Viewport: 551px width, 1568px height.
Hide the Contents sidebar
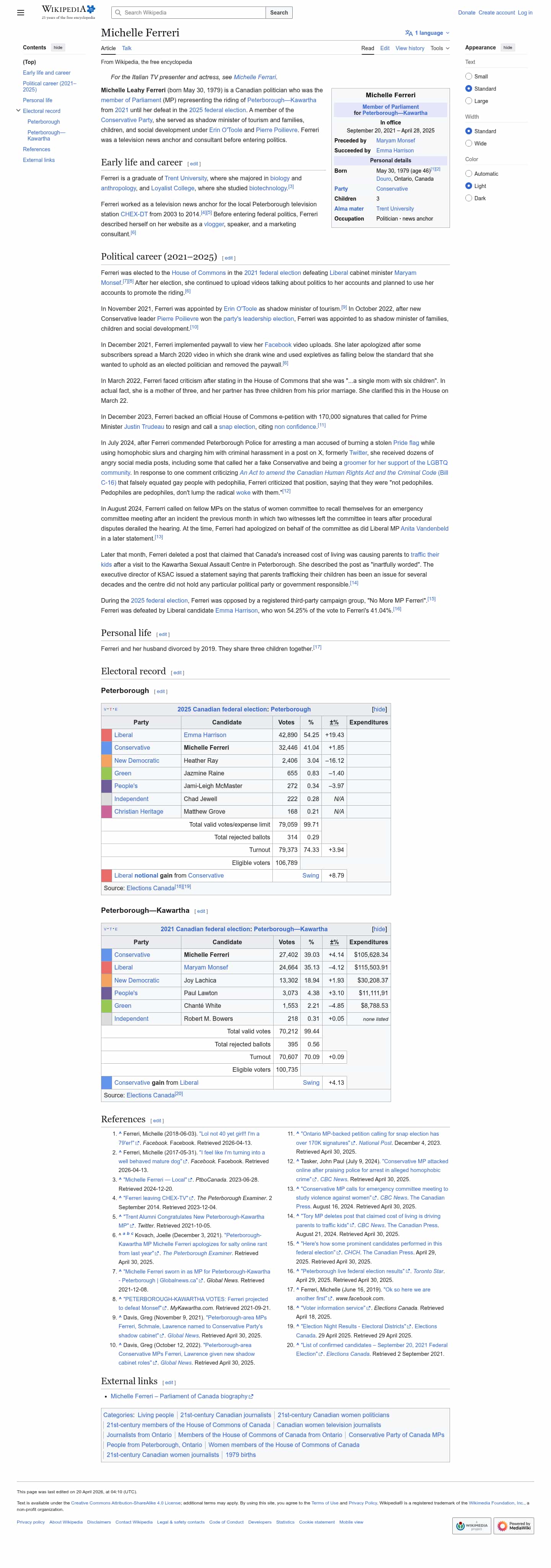pyautogui.click(x=58, y=47)
